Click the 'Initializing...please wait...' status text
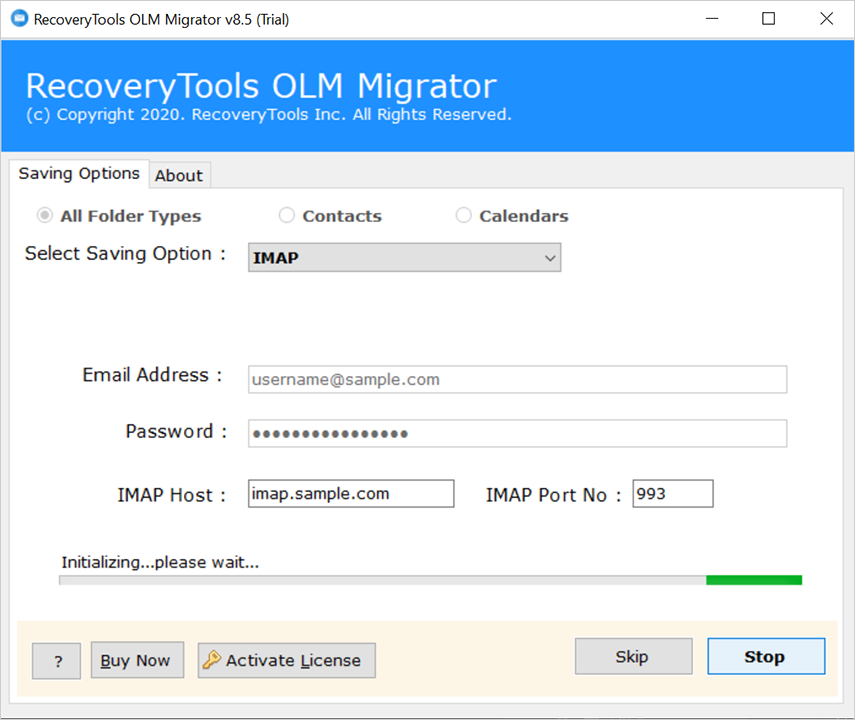Screen dimensions: 855x720 160,562
